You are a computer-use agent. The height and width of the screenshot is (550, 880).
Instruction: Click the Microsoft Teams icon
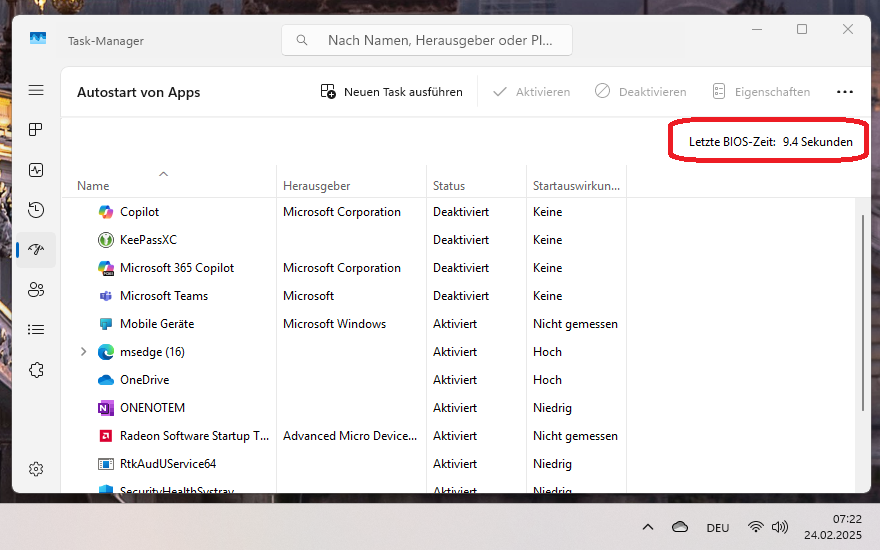click(x=106, y=296)
